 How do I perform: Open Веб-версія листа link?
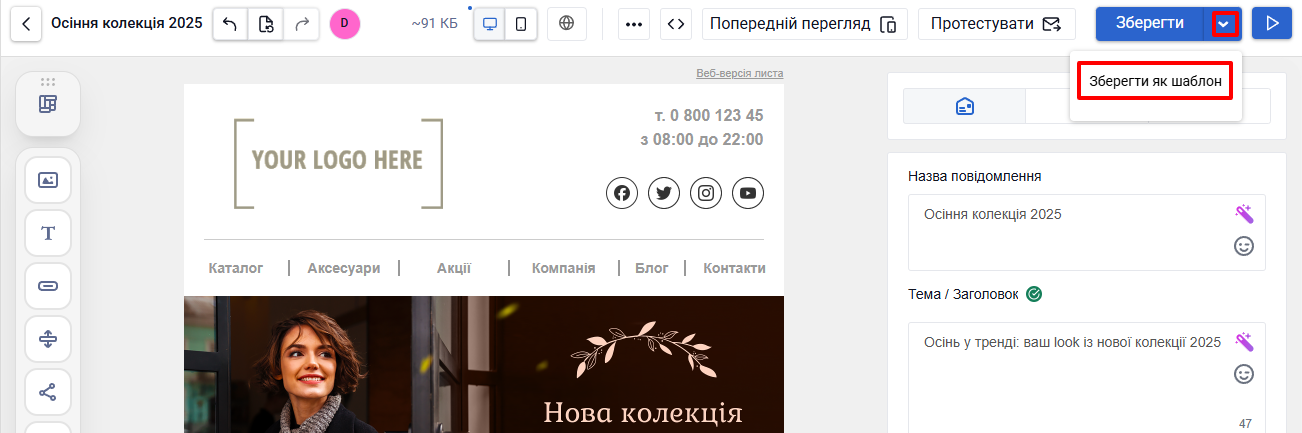[x=739, y=73]
